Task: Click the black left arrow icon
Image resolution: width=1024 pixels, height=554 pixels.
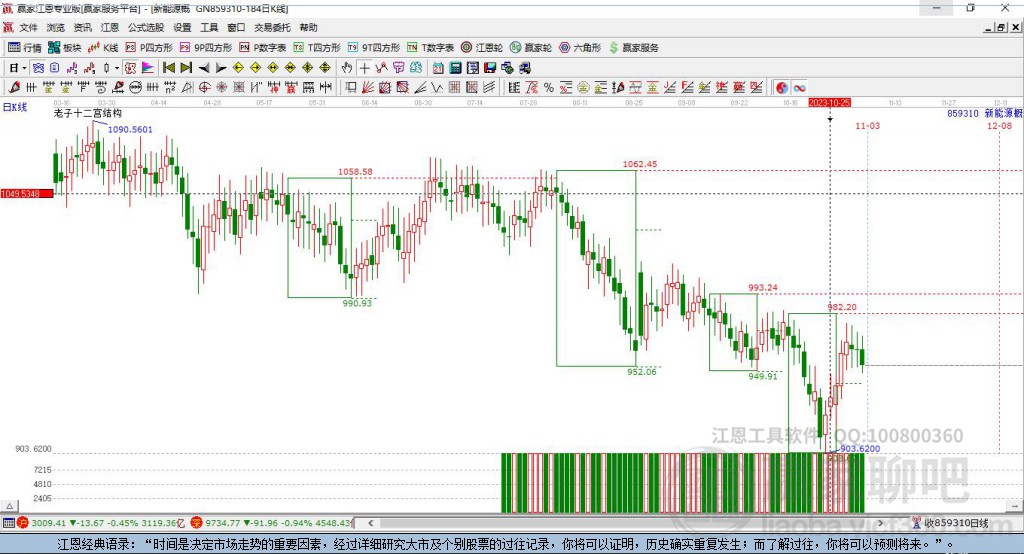Action: point(204,68)
